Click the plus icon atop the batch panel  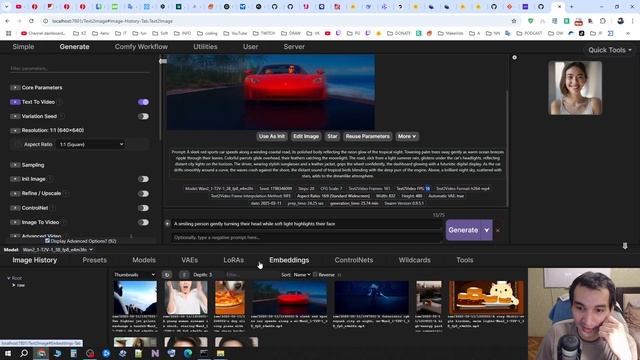coord(515,58)
